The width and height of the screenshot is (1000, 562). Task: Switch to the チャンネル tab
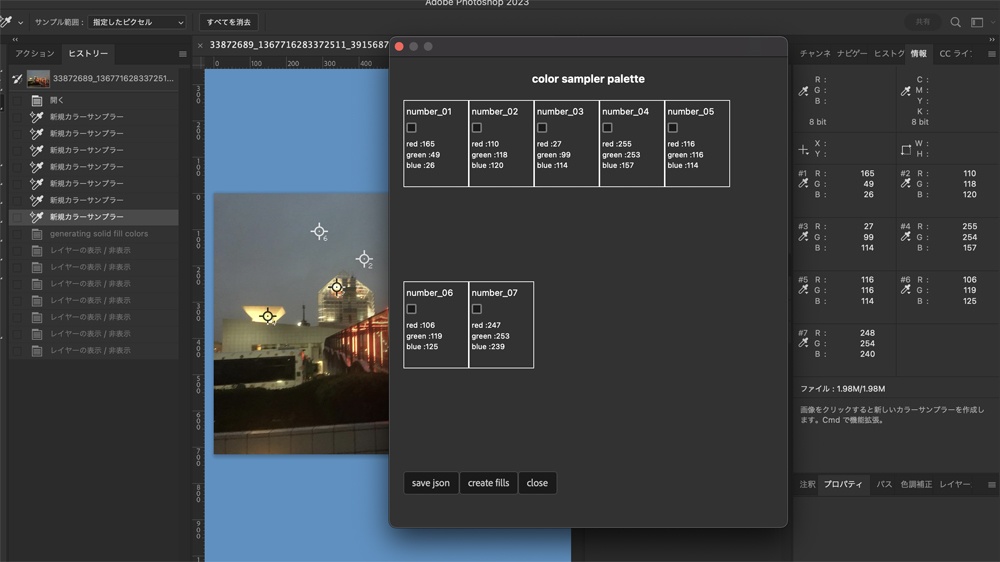[x=815, y=54]
